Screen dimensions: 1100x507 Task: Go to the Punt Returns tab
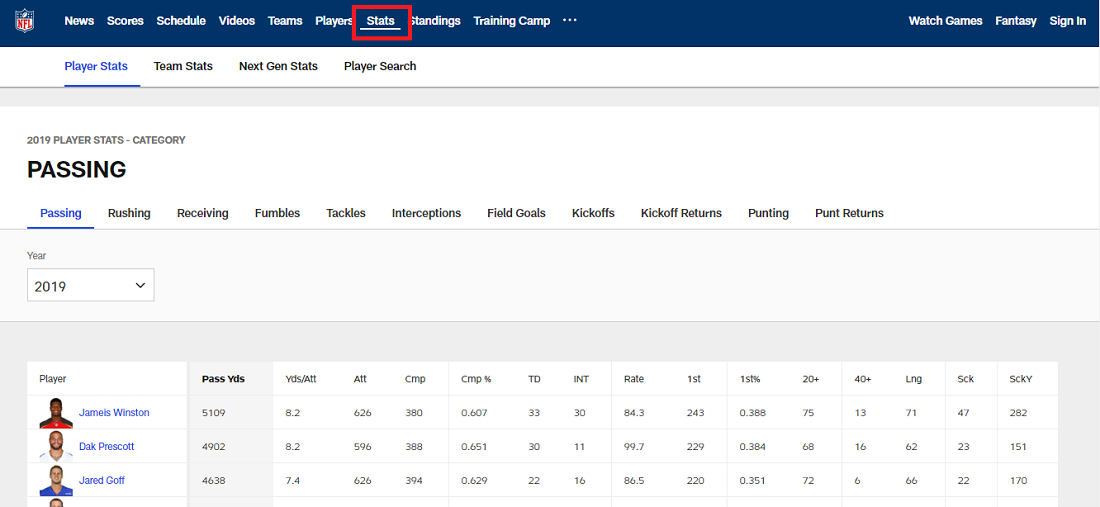(x=849, y=213)
